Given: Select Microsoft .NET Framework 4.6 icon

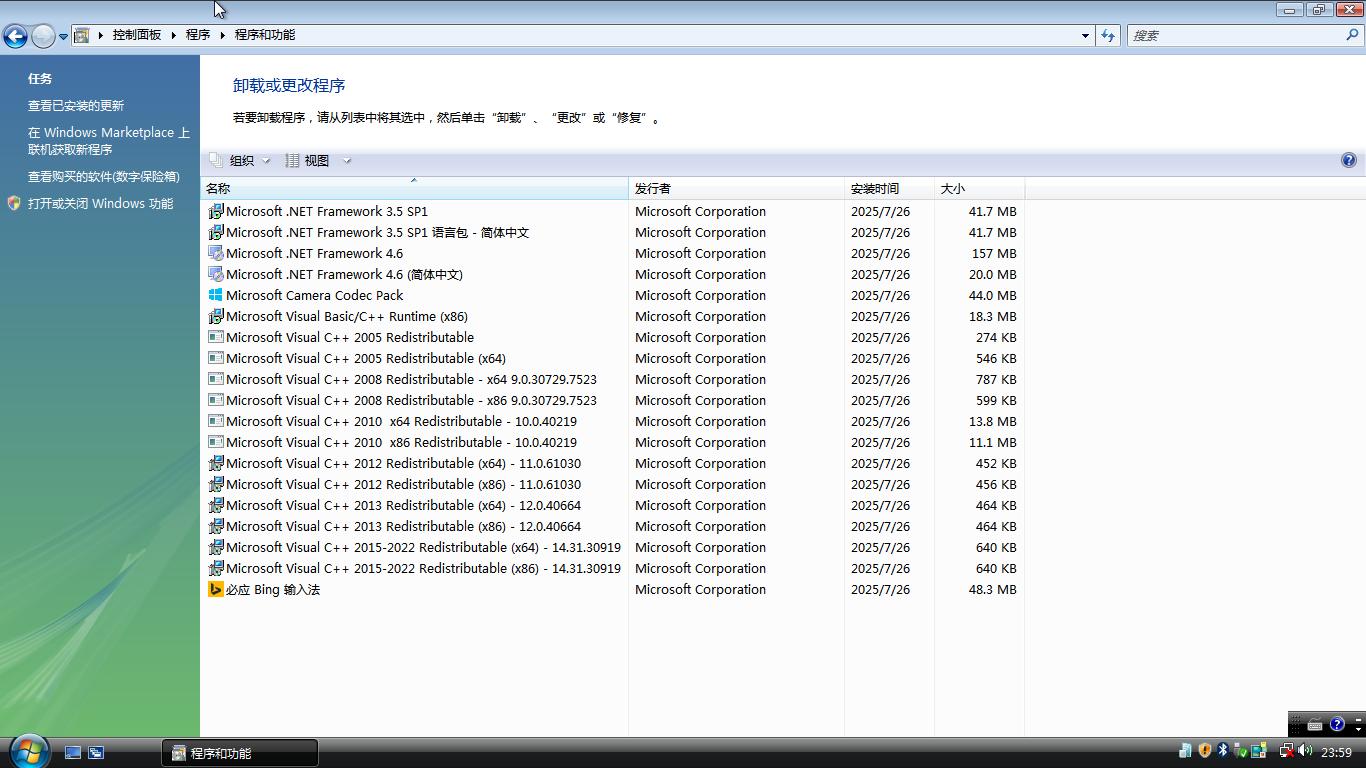Looking at the screenshot, I should tap(216, 254).
